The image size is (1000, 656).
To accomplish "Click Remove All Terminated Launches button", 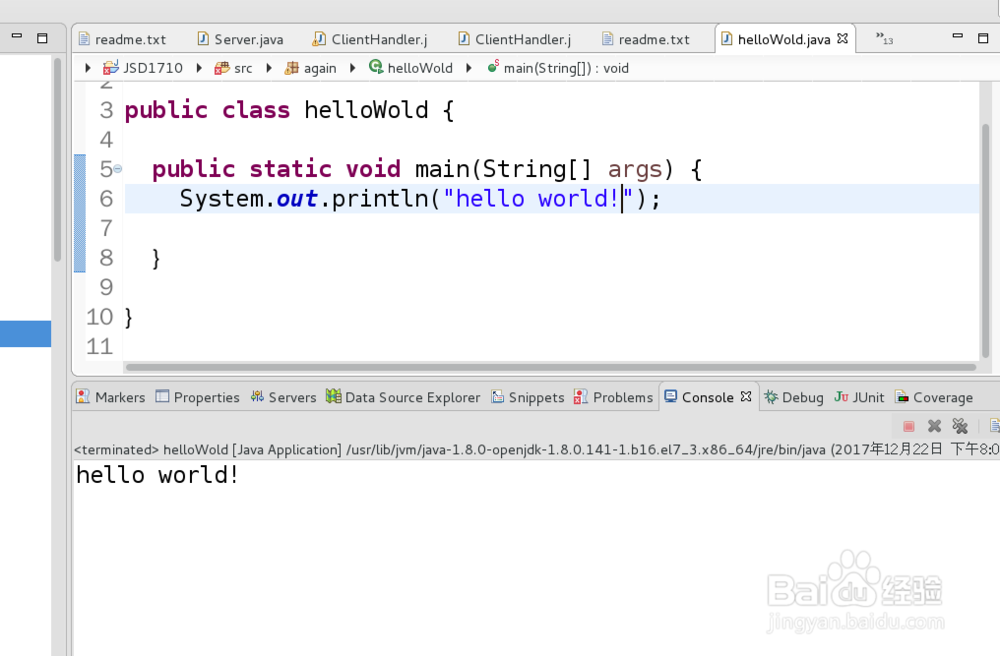I will (x=960, y=426).
